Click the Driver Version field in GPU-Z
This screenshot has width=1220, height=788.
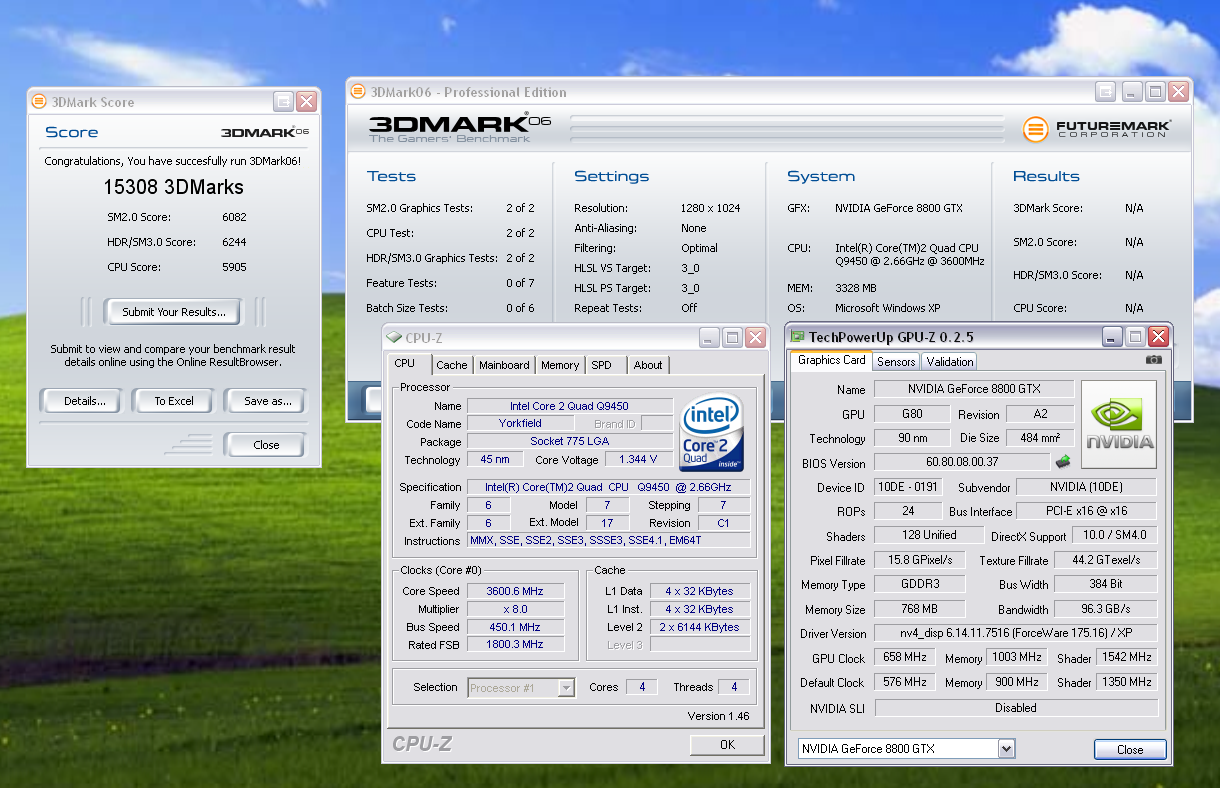tap(1015, 633)
